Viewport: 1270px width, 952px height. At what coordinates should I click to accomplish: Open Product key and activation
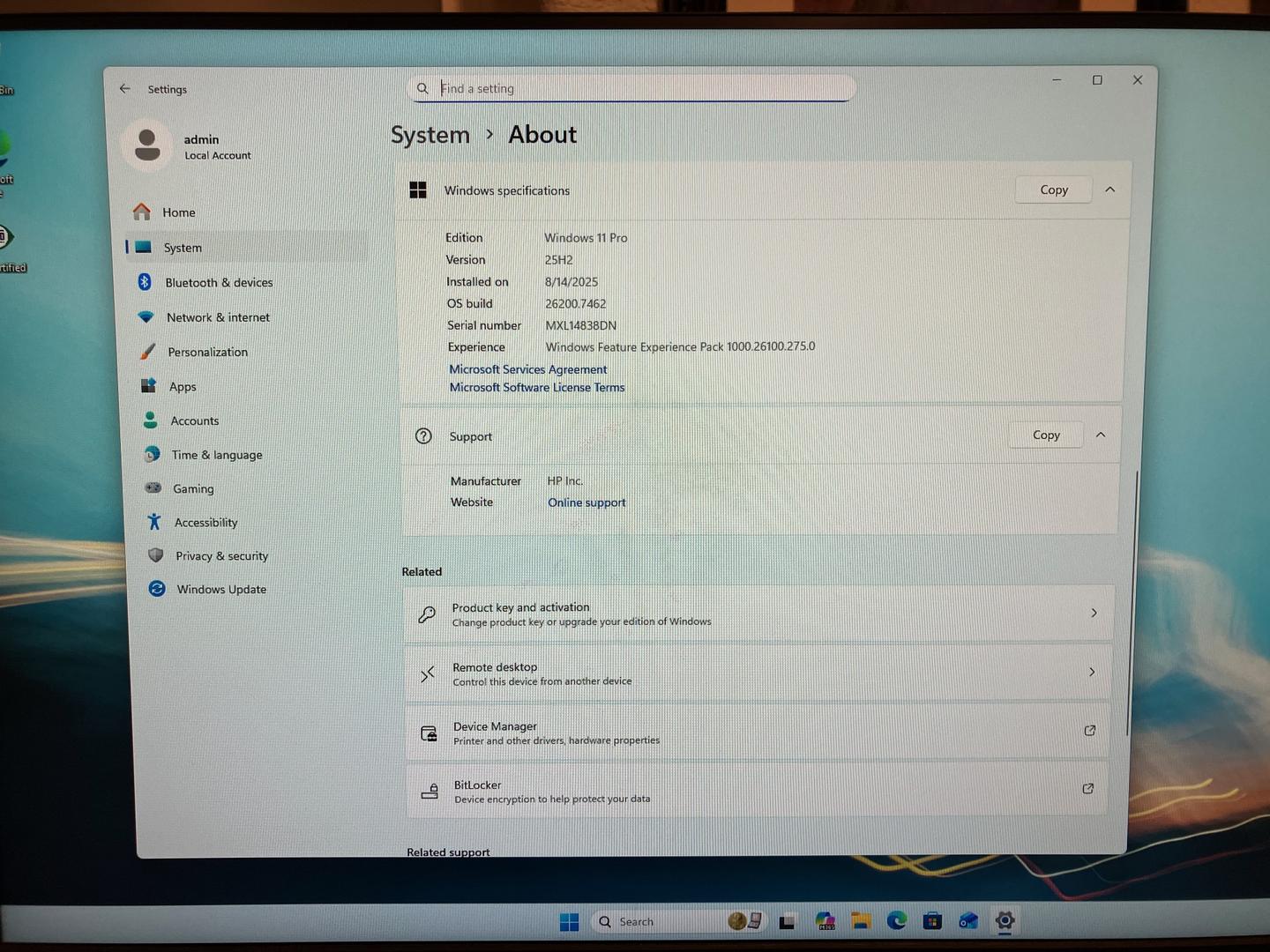pyautogui.click(x=758, y=614)
